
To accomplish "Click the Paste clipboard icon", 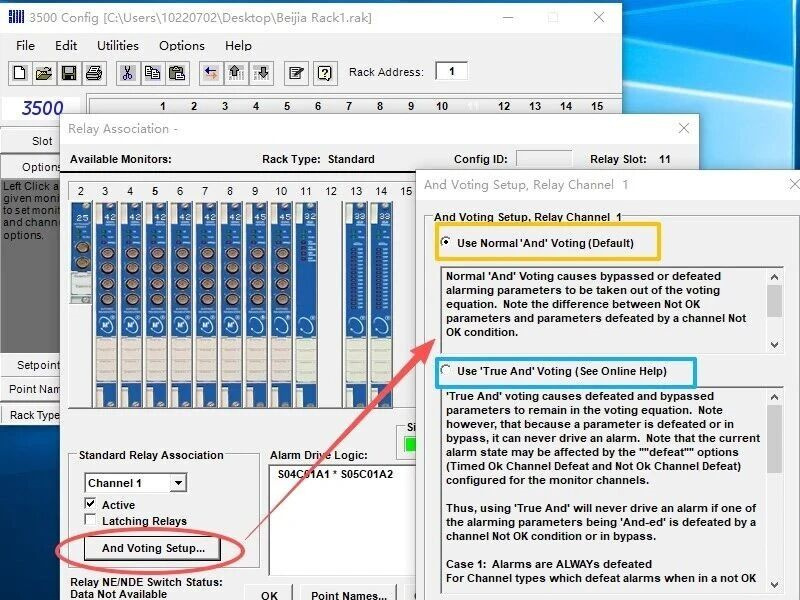I will point(177,72).
